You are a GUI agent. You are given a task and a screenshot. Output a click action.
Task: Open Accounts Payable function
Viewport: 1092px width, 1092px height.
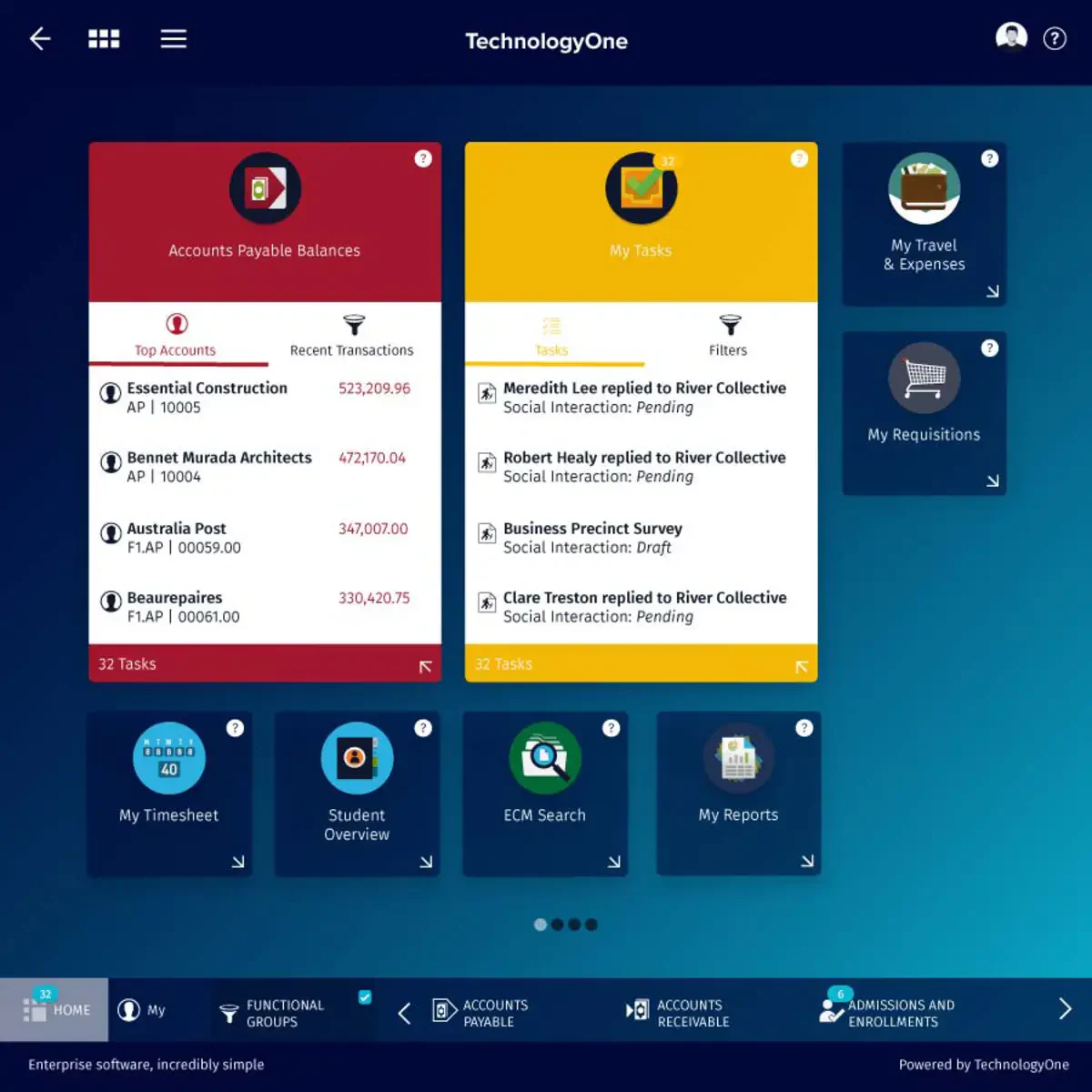(x=482, y=1013)
